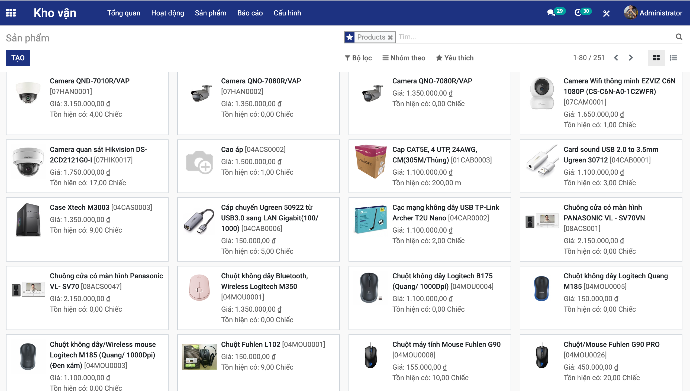This screenshot has width=690, height=391.
Task: Open the activities clock icon
Action: coord(578,13)
